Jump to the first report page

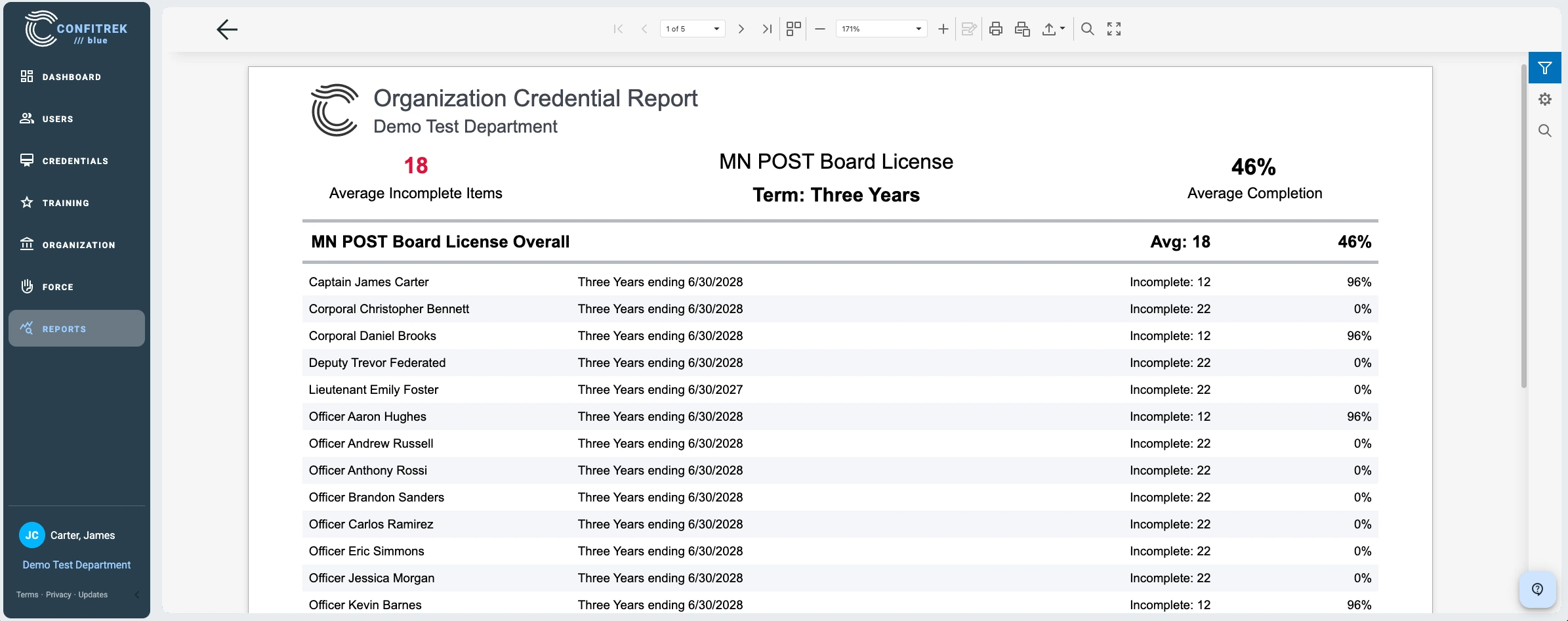618,29
